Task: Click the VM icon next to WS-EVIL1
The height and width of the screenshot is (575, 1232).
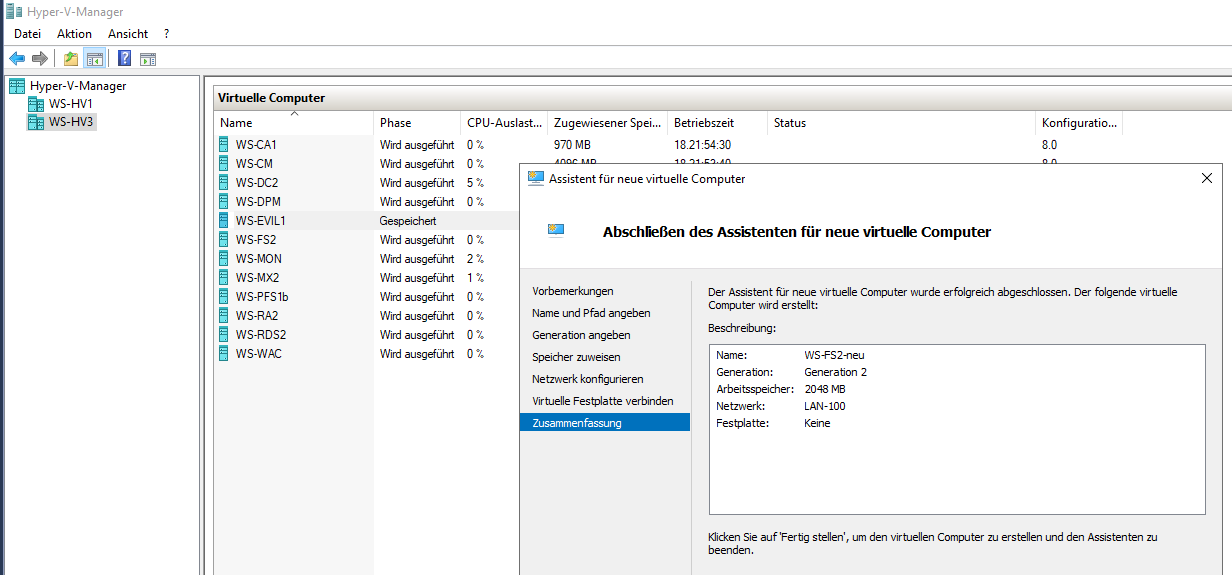Action: pos(224,220)
